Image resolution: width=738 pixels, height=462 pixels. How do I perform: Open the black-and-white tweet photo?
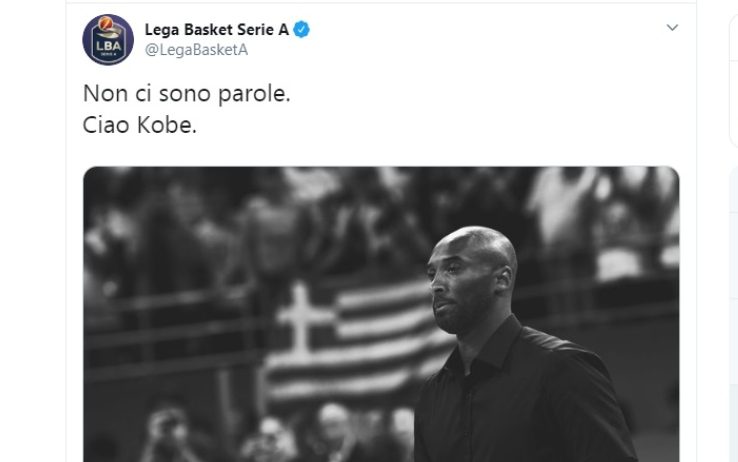pyautogui.click(x=381, y=314)
